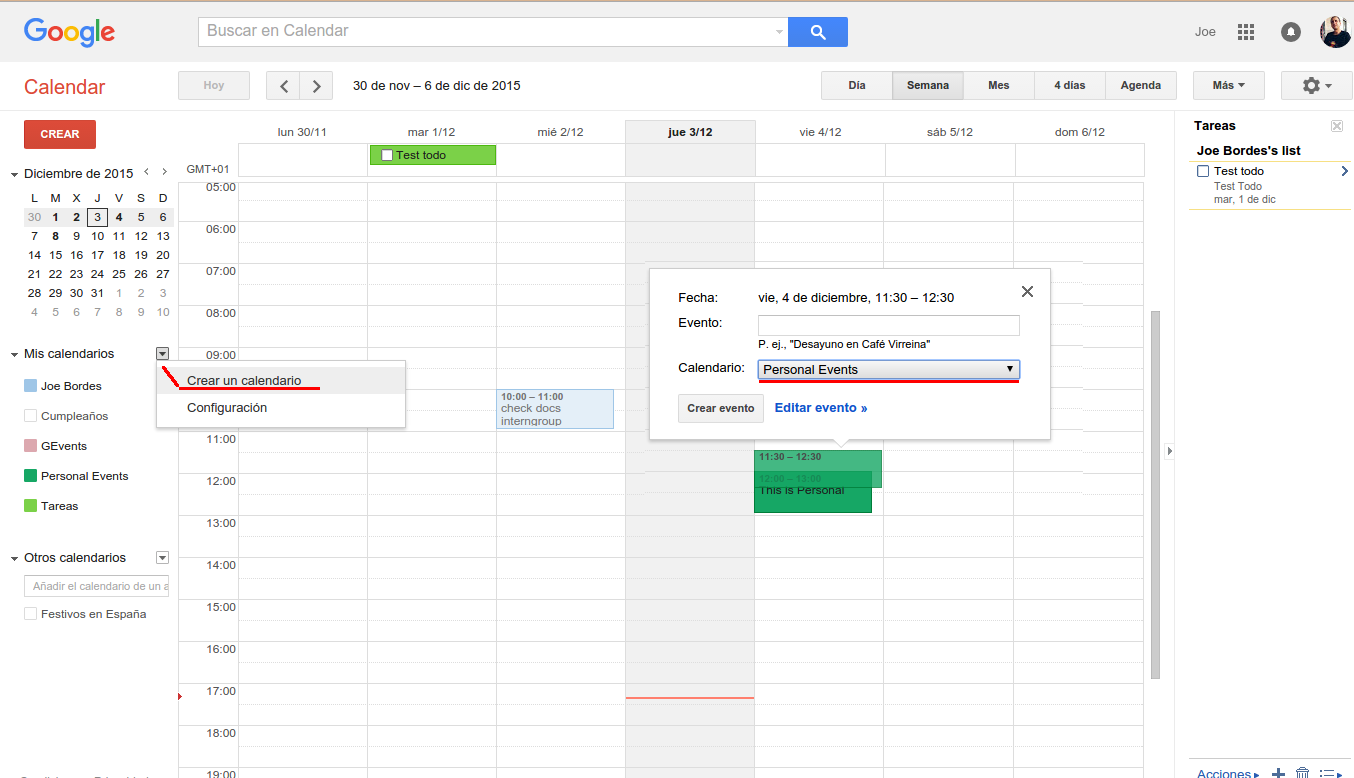Open the settings gear menu
The width and height of the screenshot is (1354, 778).
1316,86
